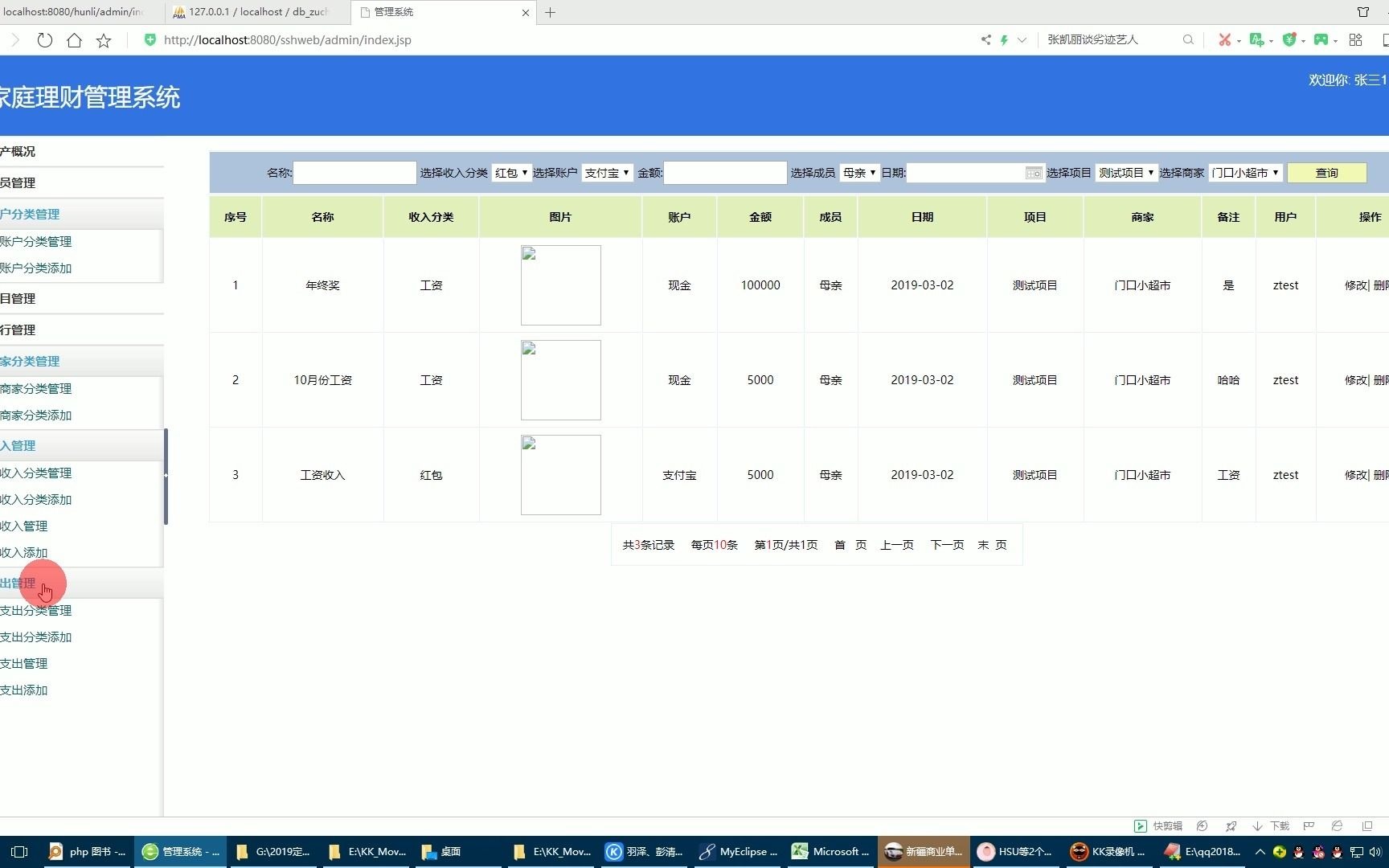Image resolution: width=1389 pixels, height=868 pixels.
Task: Open the 选择成员 dropdown showing 母亲
Action: click(x=858, y=173)
